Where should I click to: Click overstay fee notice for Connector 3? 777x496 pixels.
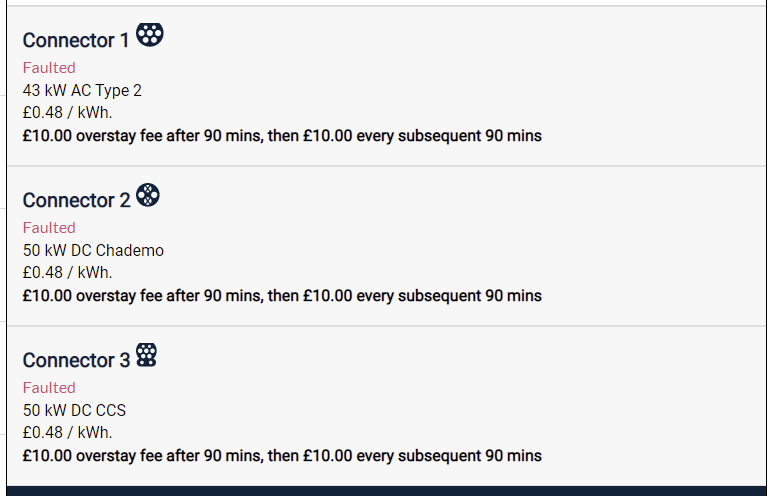click(282, 456)
